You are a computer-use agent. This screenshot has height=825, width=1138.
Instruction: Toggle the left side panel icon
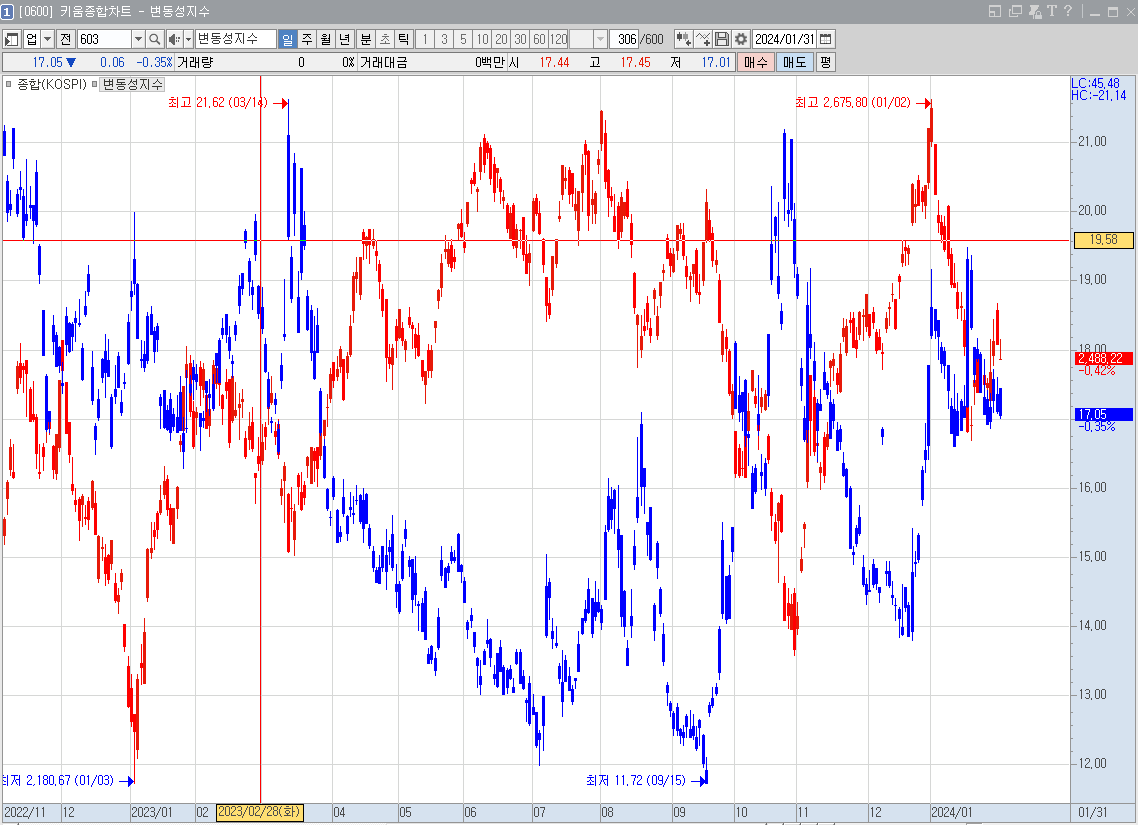pyautogui.click(x=11, y=39)
